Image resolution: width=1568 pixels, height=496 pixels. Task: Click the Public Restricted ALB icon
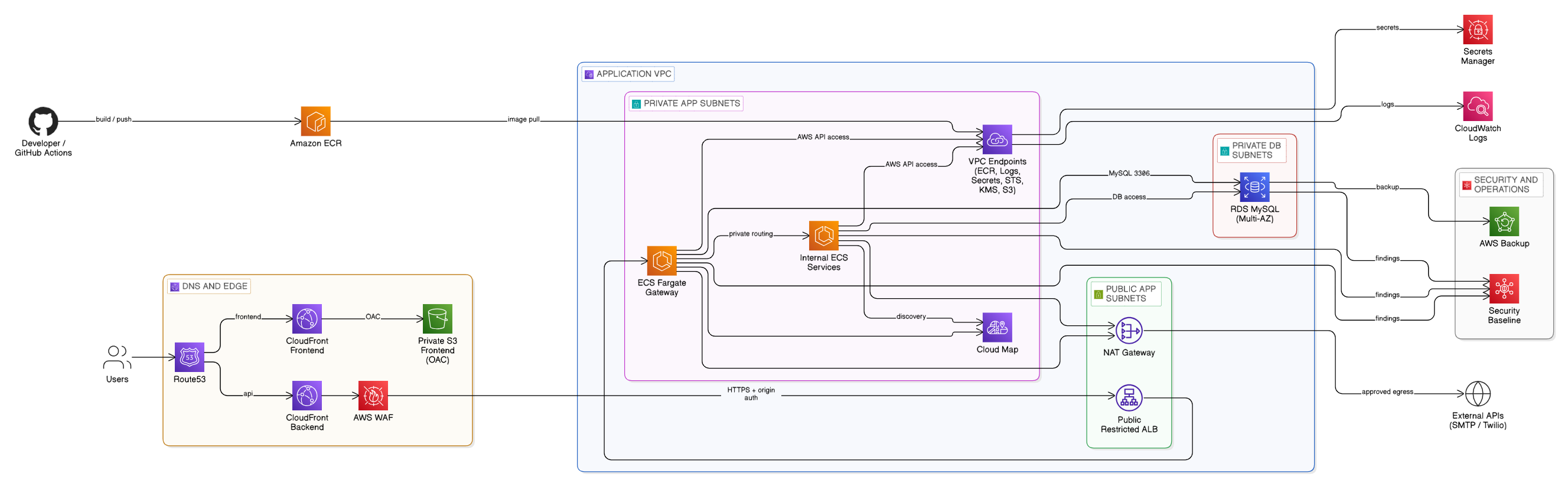(x=1129, y=398)
